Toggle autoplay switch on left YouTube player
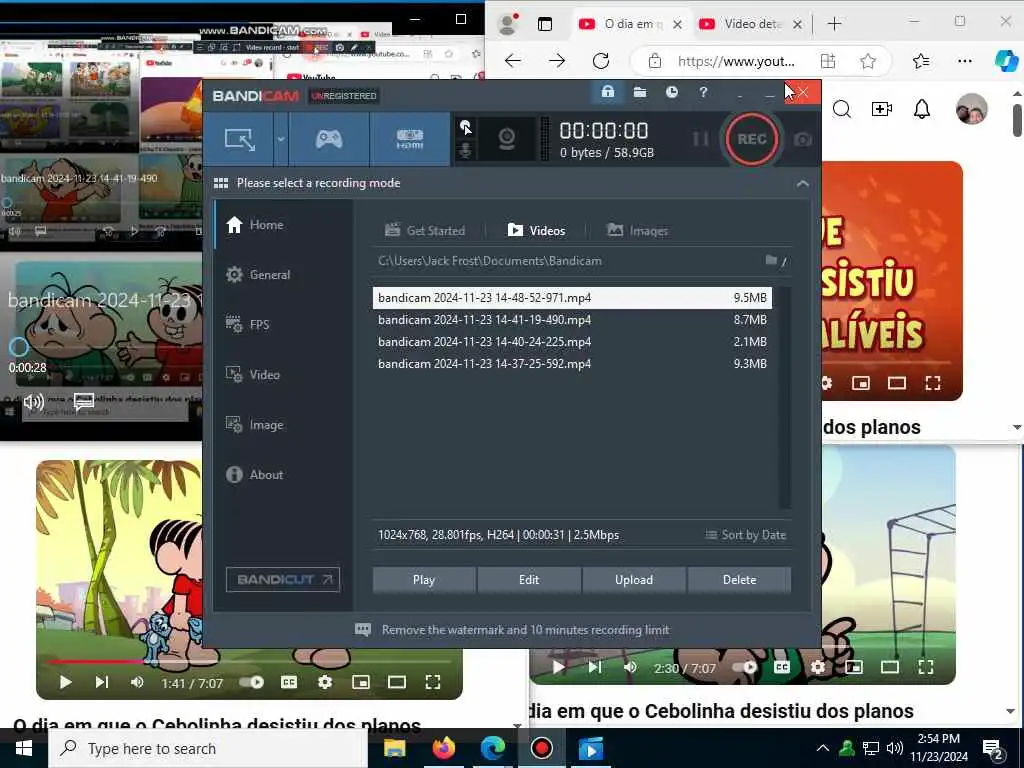Image resolution: width=1024 pixels, height=768 pixels. 251,682
